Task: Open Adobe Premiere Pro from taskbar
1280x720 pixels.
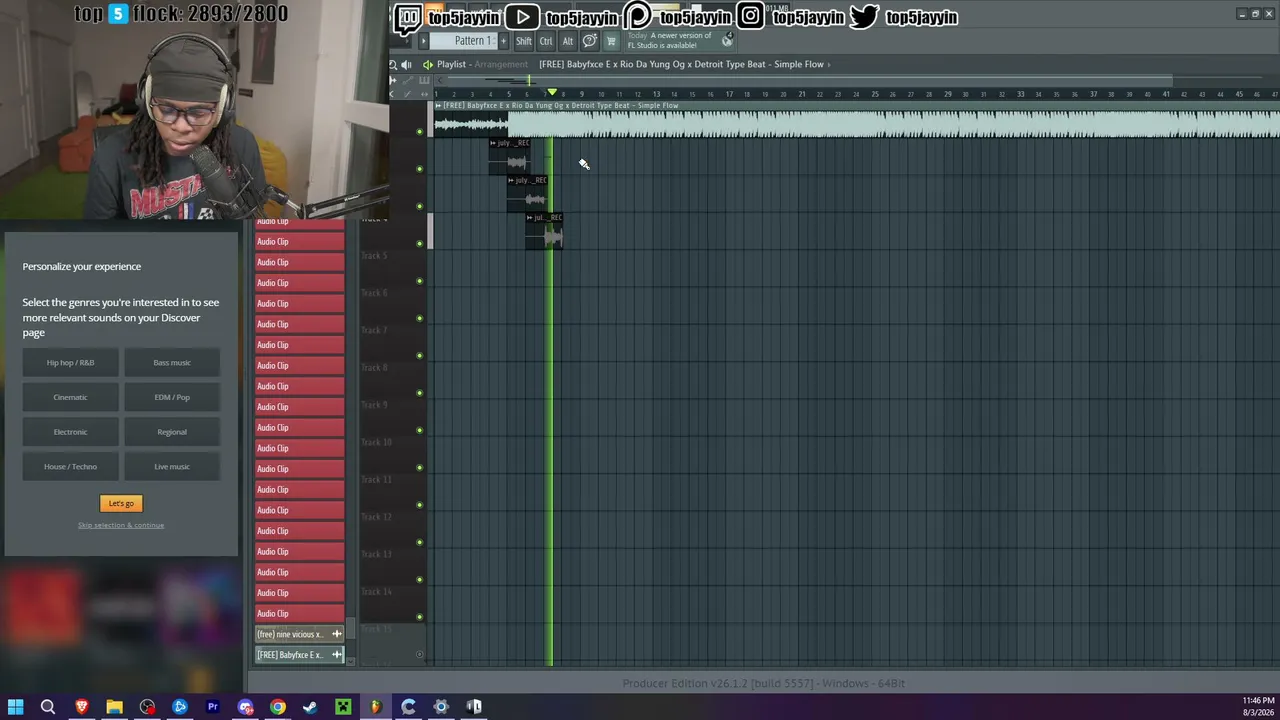Action: click(x=212, y=707)
